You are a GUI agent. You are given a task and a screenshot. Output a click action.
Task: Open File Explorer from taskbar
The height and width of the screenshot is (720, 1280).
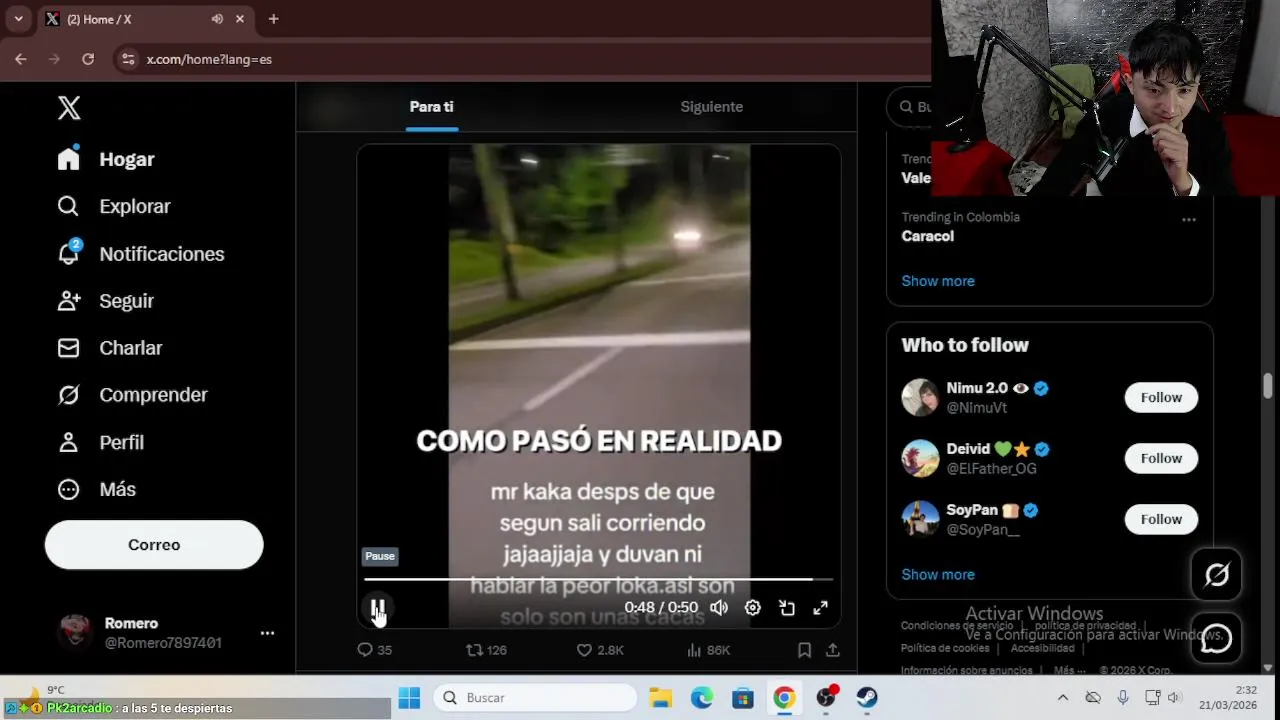[660, 698]
